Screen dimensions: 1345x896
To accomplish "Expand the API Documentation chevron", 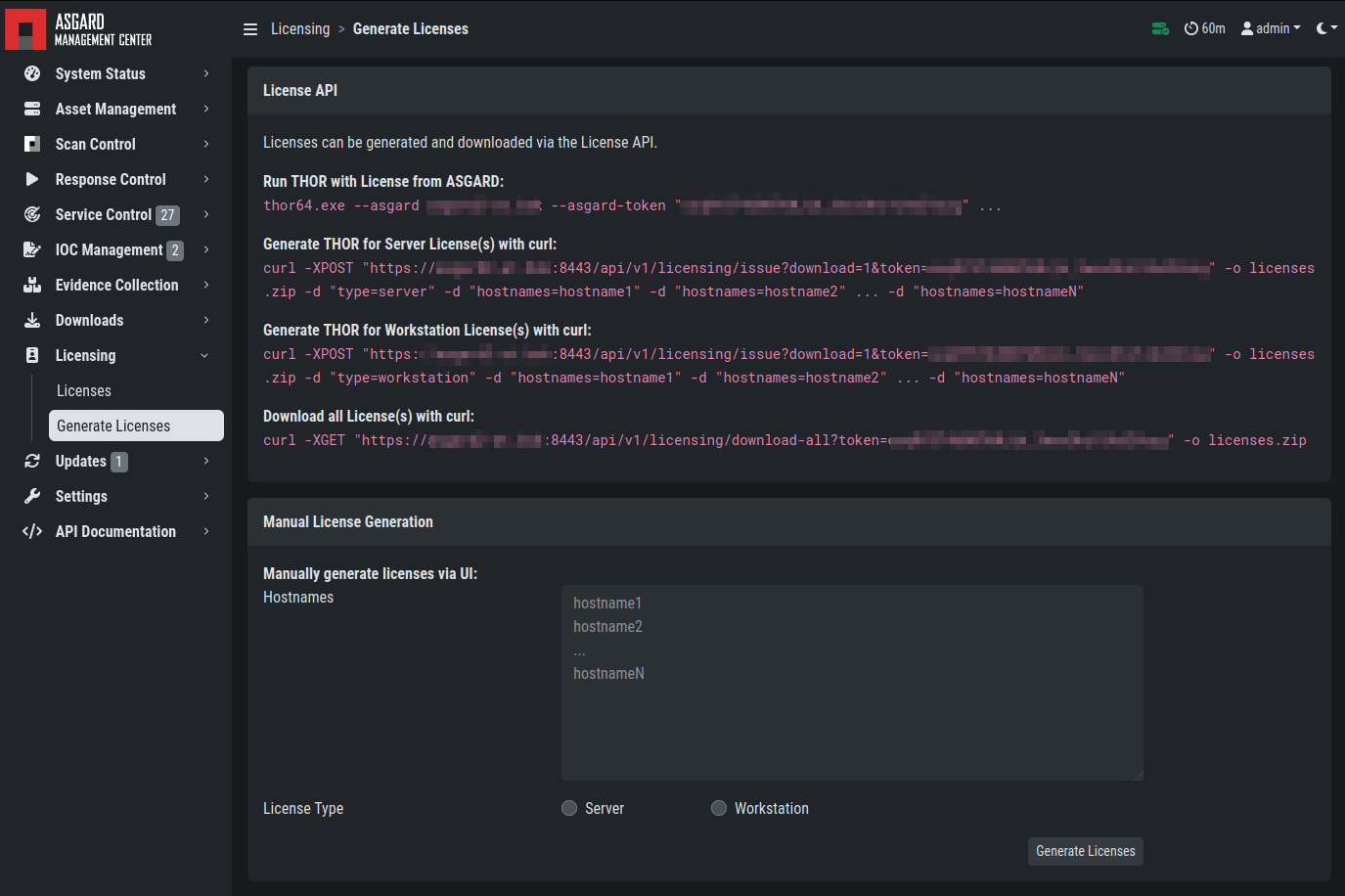I will (206, 531).
